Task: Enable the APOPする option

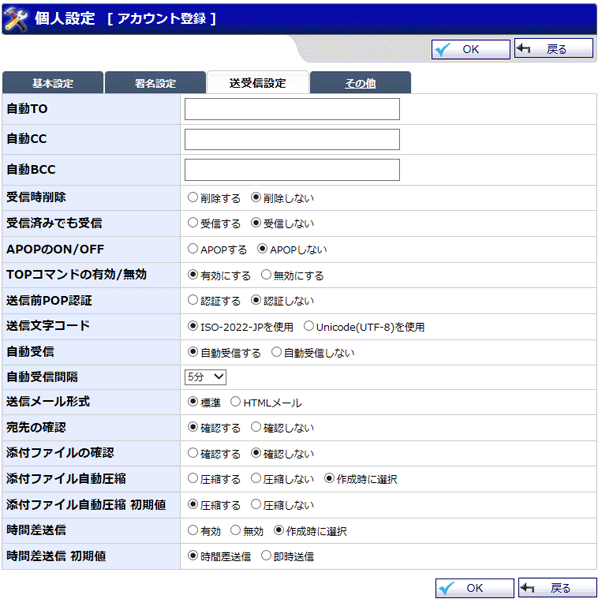Action: pos(192,249)
